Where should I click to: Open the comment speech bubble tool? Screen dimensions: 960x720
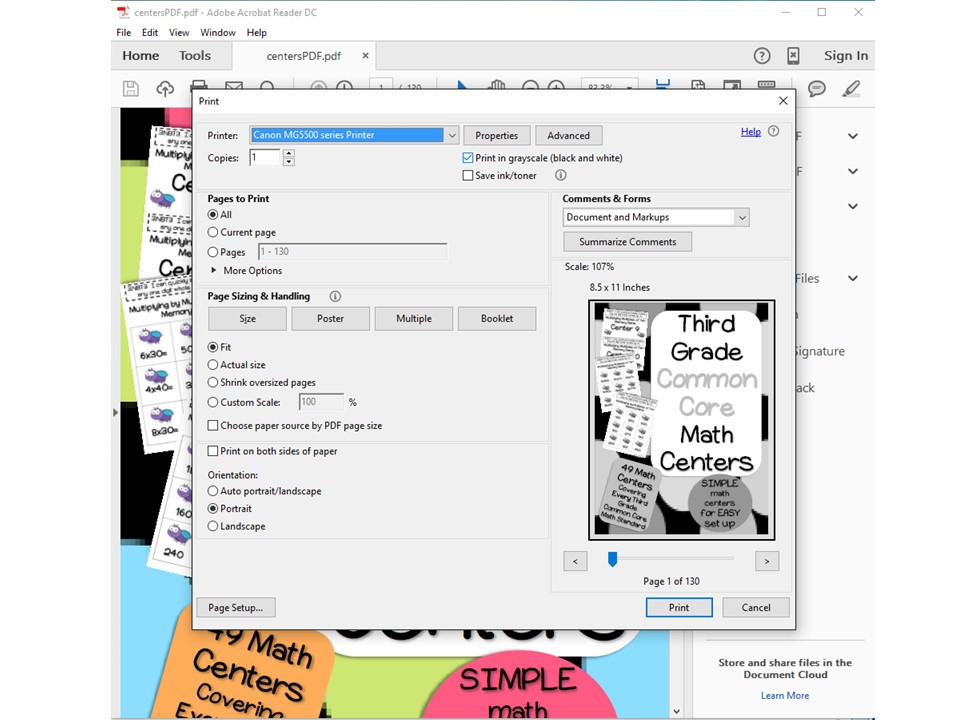coord(817,89)
